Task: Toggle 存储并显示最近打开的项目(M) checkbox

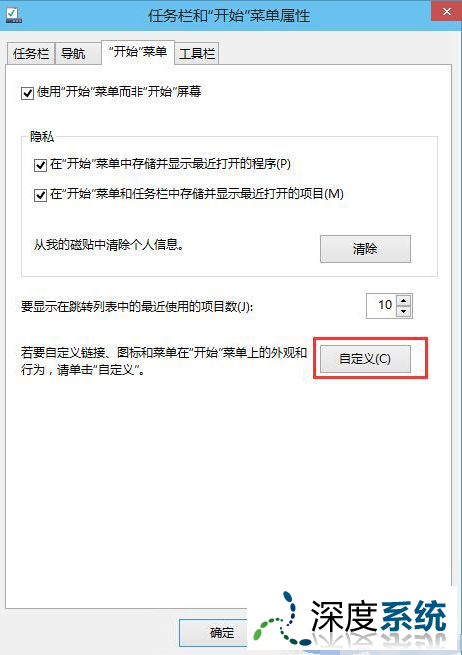Action: tap(40, 195)
